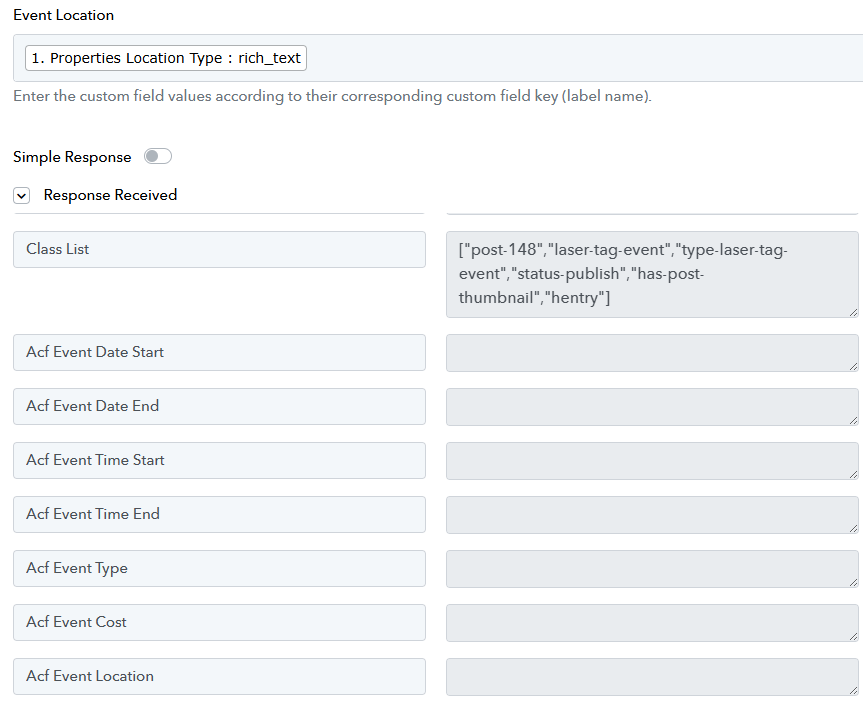Image resolution: width=863 pixels, height=701 pixels.
Task: Click the Acf Event Time End label field
Action: [219, 514]
